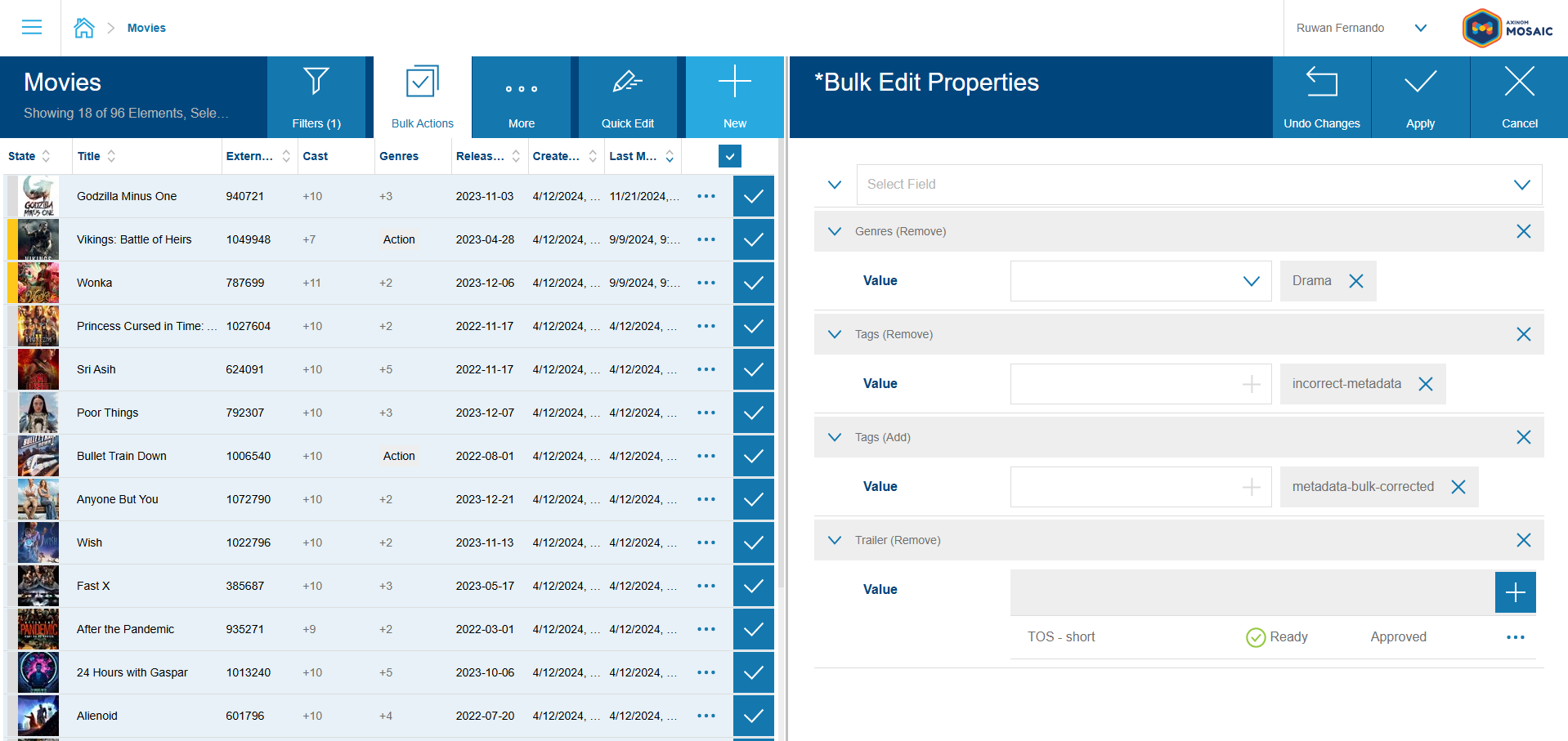This screenshot has width=1568, height=741.
Task: Remove the incorrect-metadata tag chip
Action: 1427,383
